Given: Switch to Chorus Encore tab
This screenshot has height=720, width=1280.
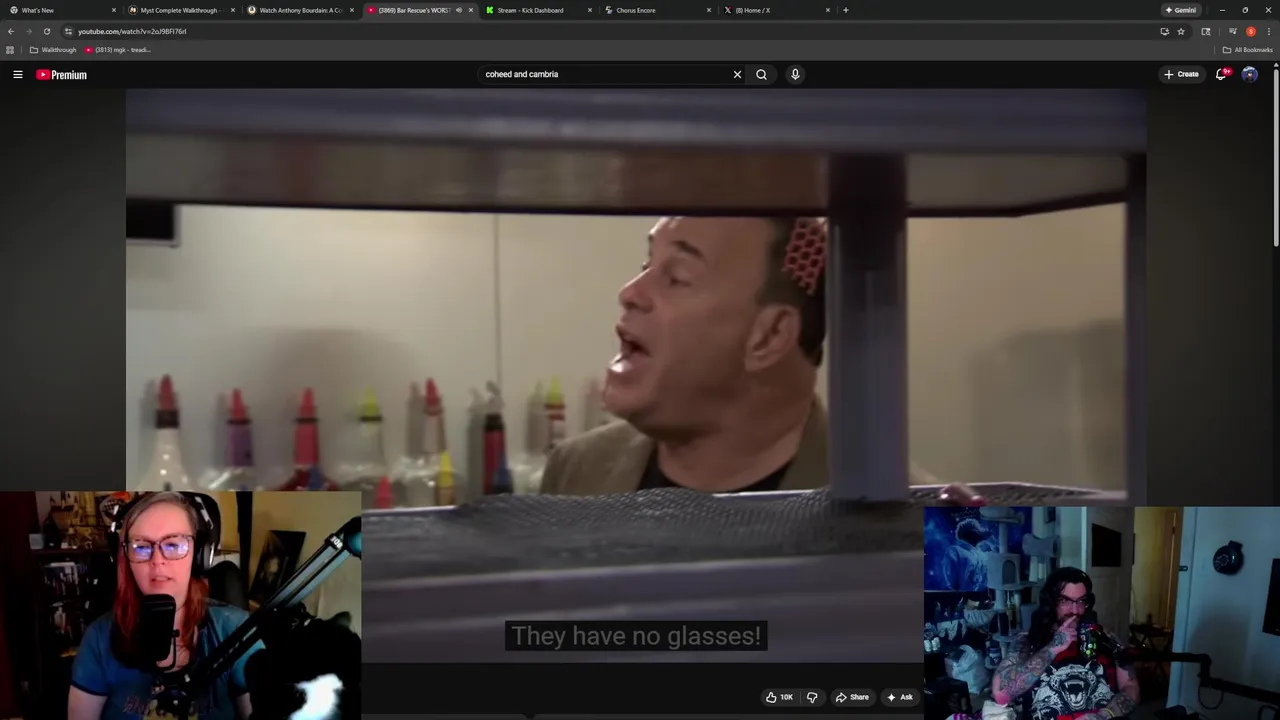Looking at the screenshot, I should point(655,10).
